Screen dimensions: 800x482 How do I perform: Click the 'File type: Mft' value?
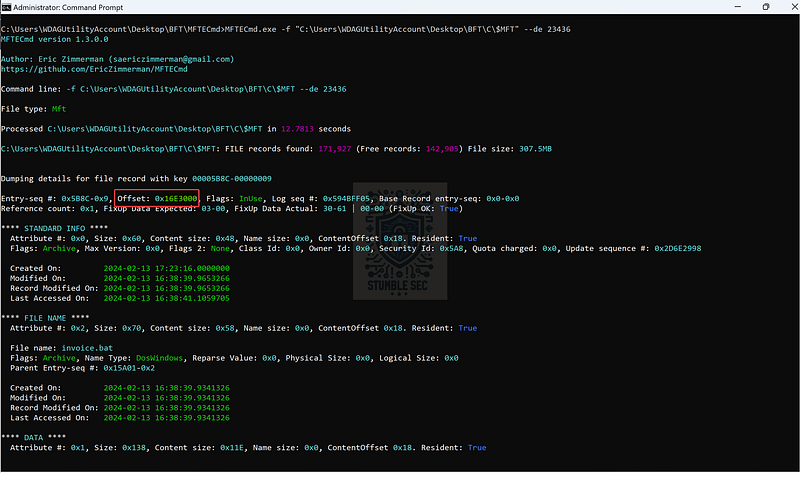pos(59,109)
